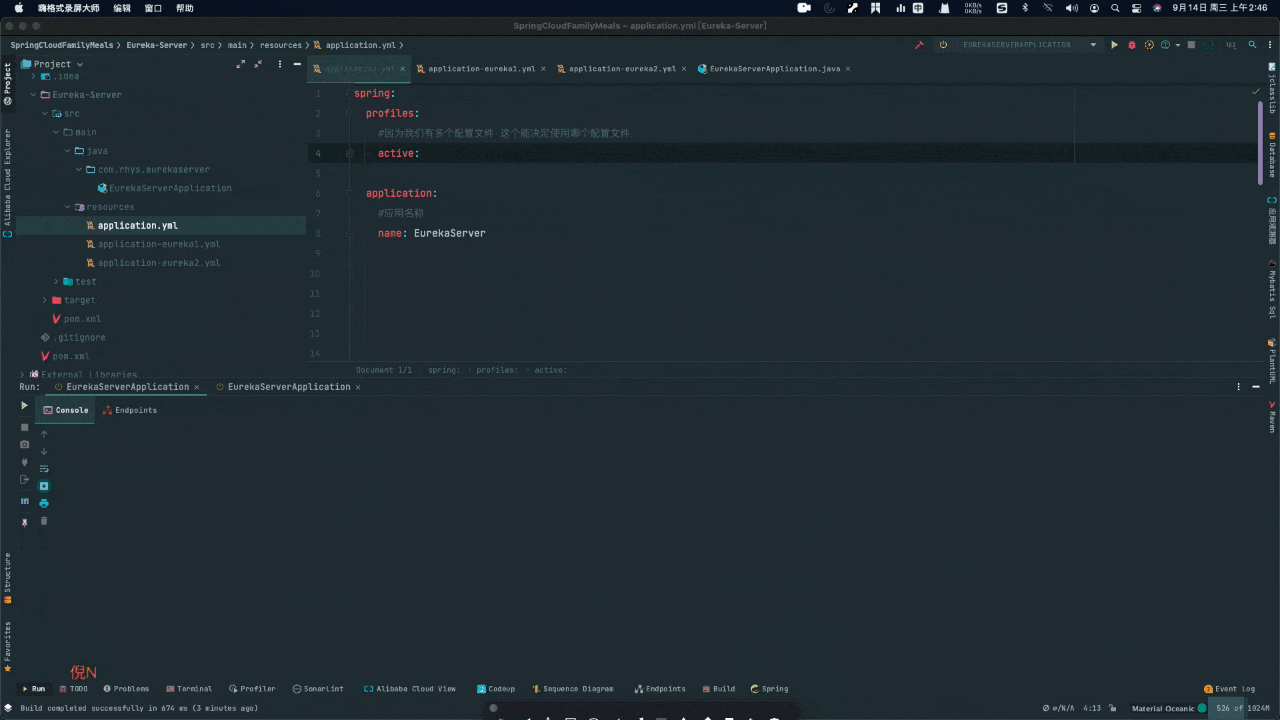The height and width of the screenshot is (720, 1280).
Task: Click the Apple menu icon
Action: point(18,7)
